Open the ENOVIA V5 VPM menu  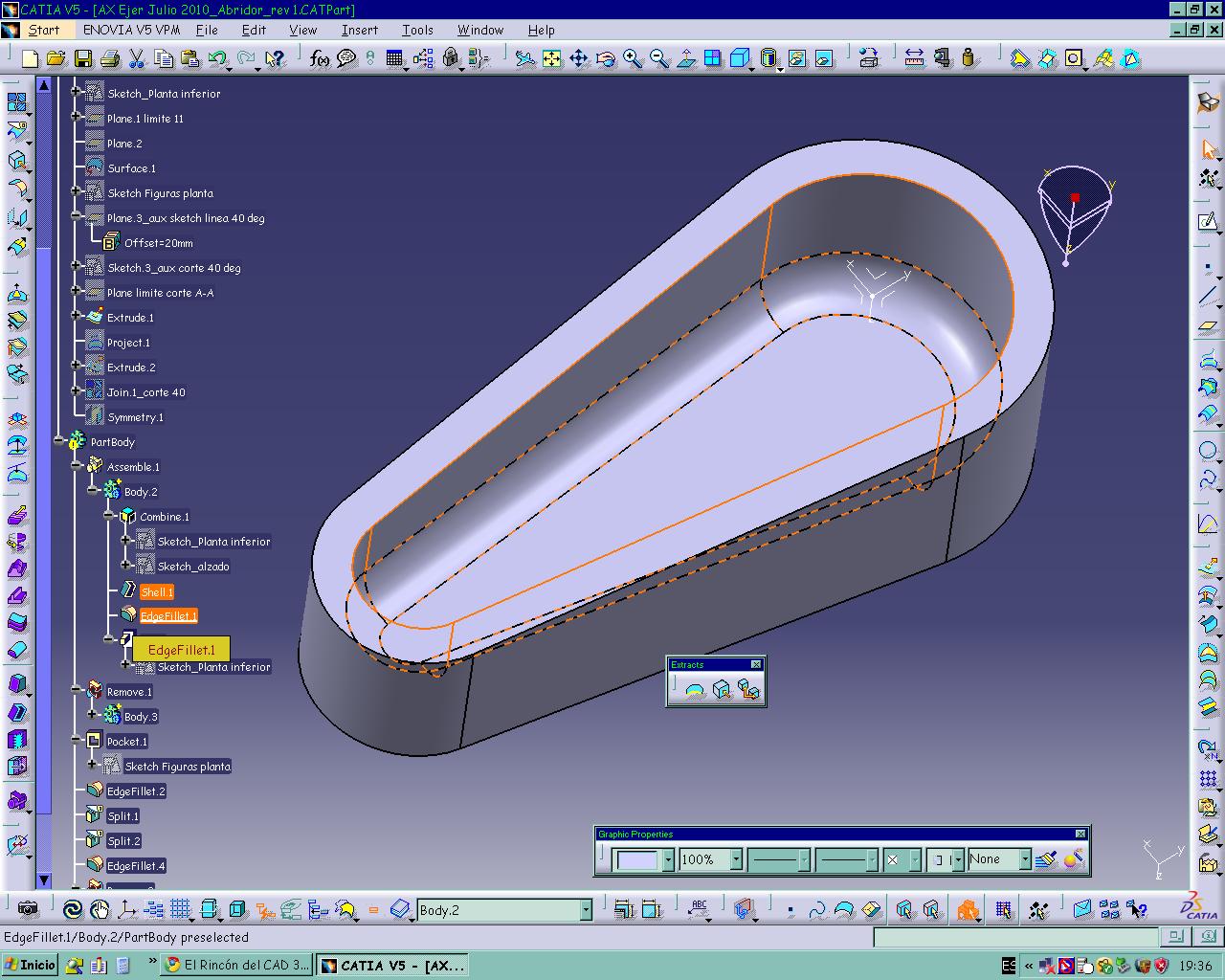click(131, 30)
